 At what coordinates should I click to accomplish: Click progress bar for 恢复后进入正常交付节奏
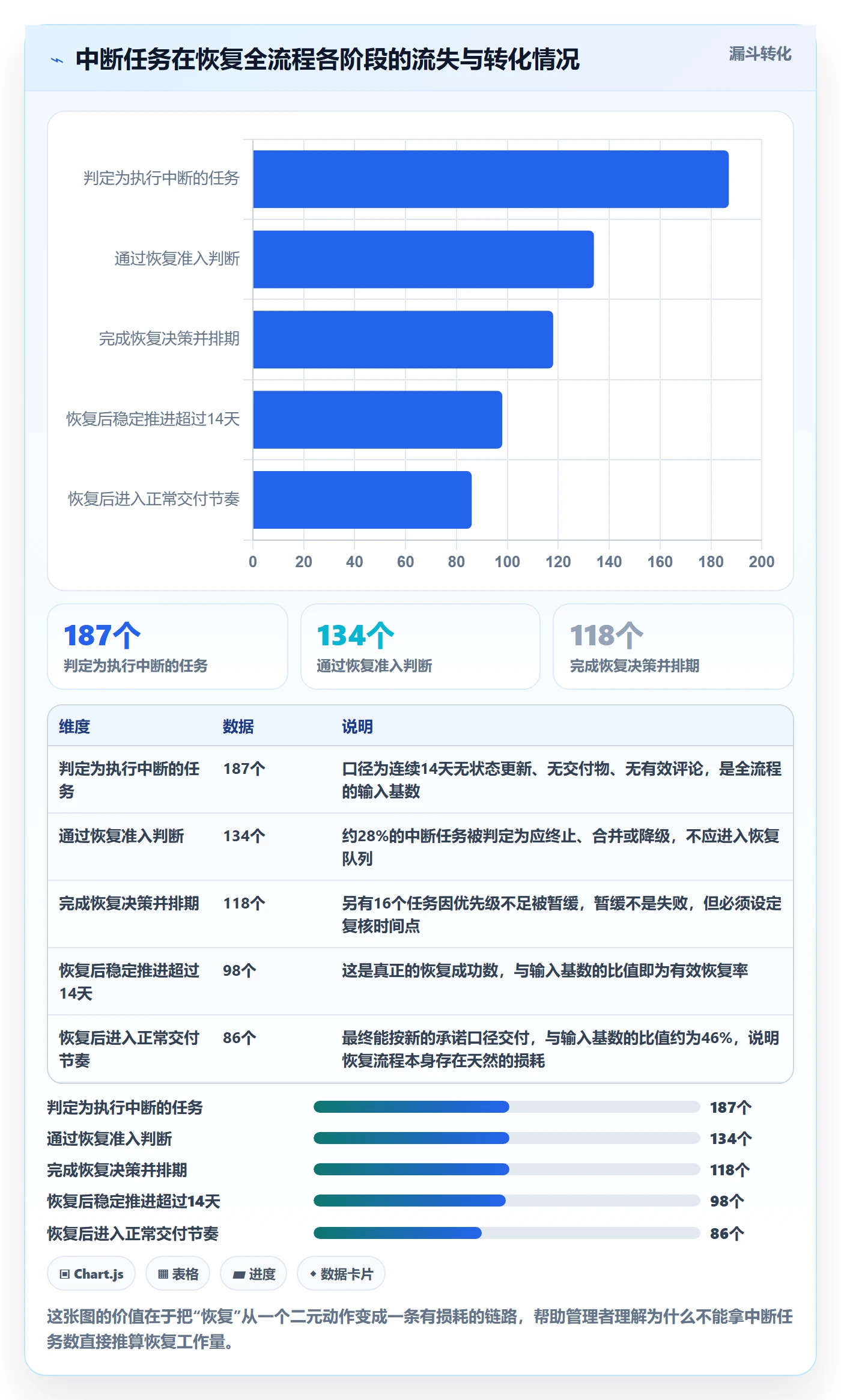507,1233
